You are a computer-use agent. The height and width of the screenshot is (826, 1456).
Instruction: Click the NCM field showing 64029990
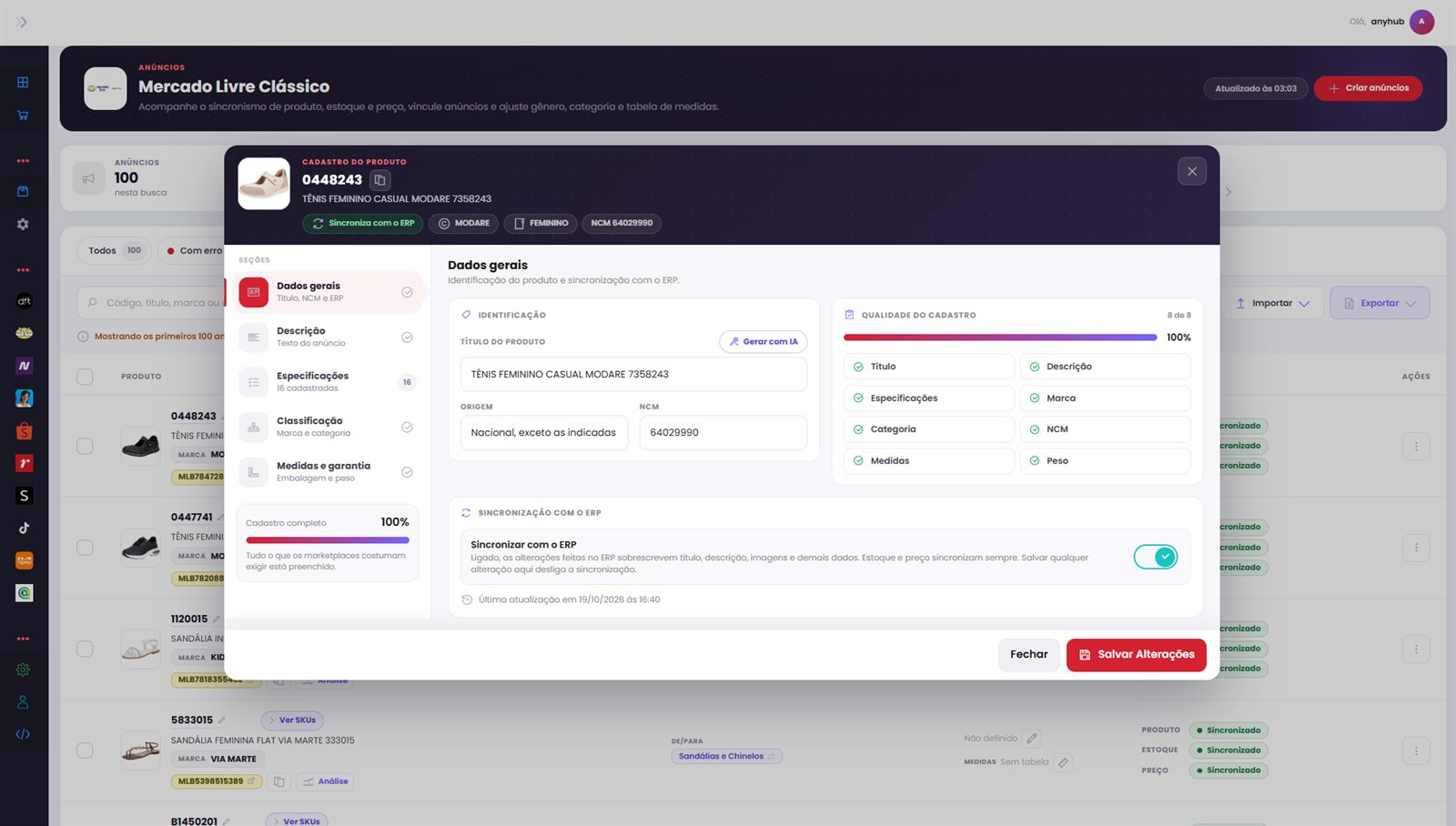point(723,433)
